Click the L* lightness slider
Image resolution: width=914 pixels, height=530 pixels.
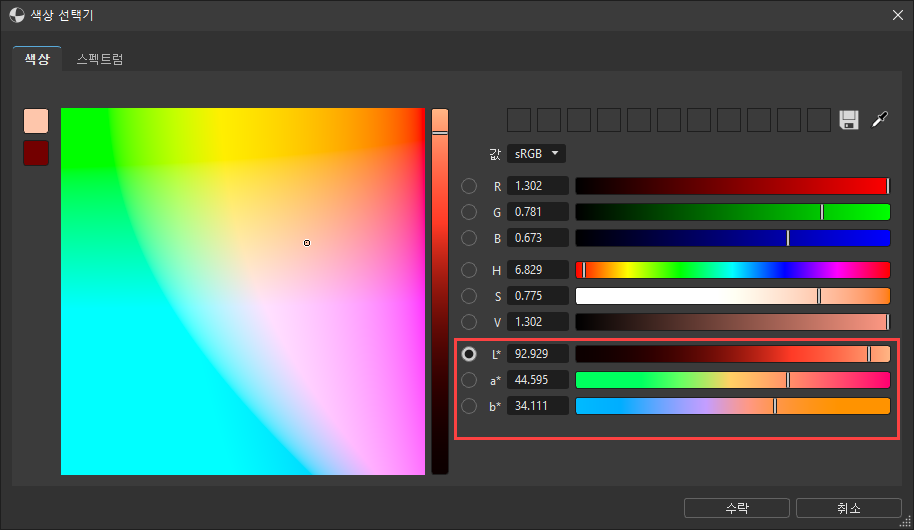click(x=733, y=354)
